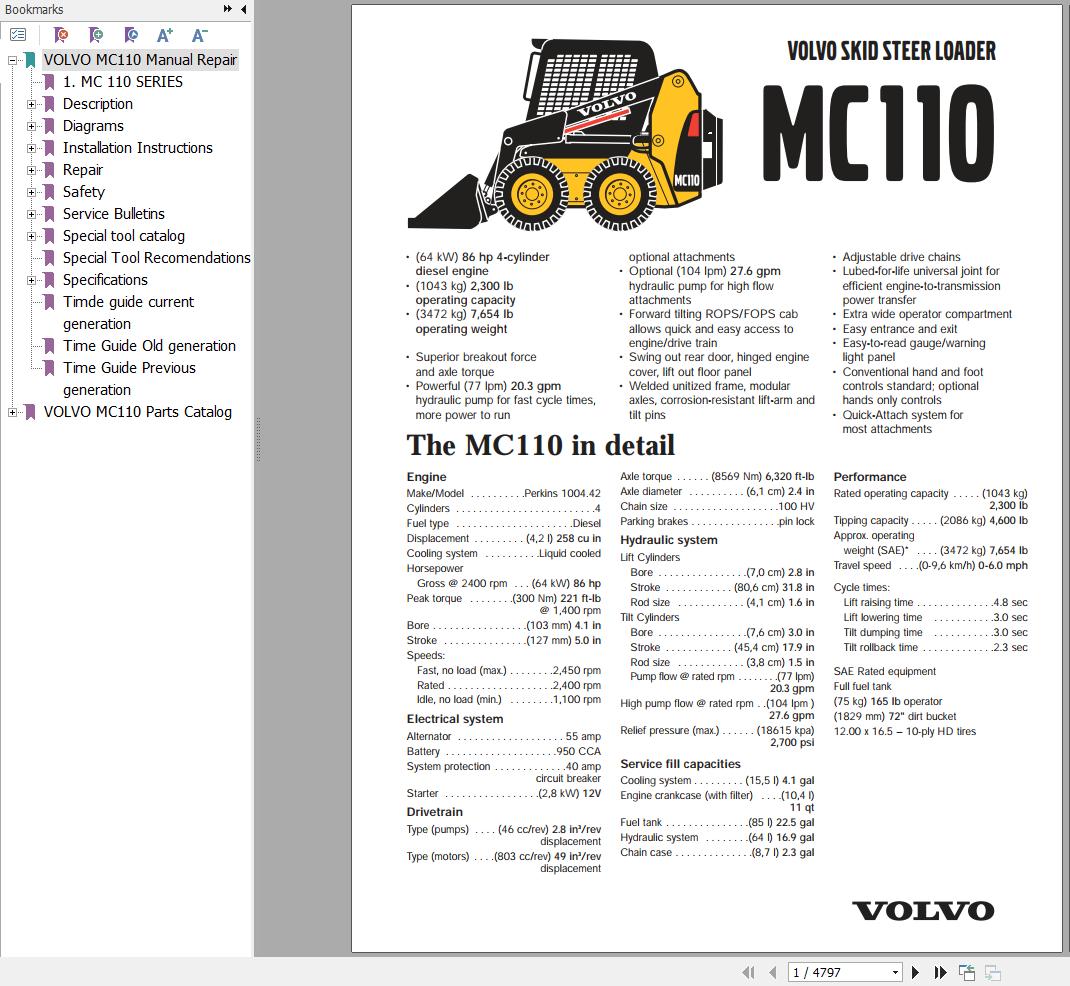Image resolution: width=1070 pixels, height=986 pixels.
Task: Click the 'Engine' section heading
Action: 426,476
